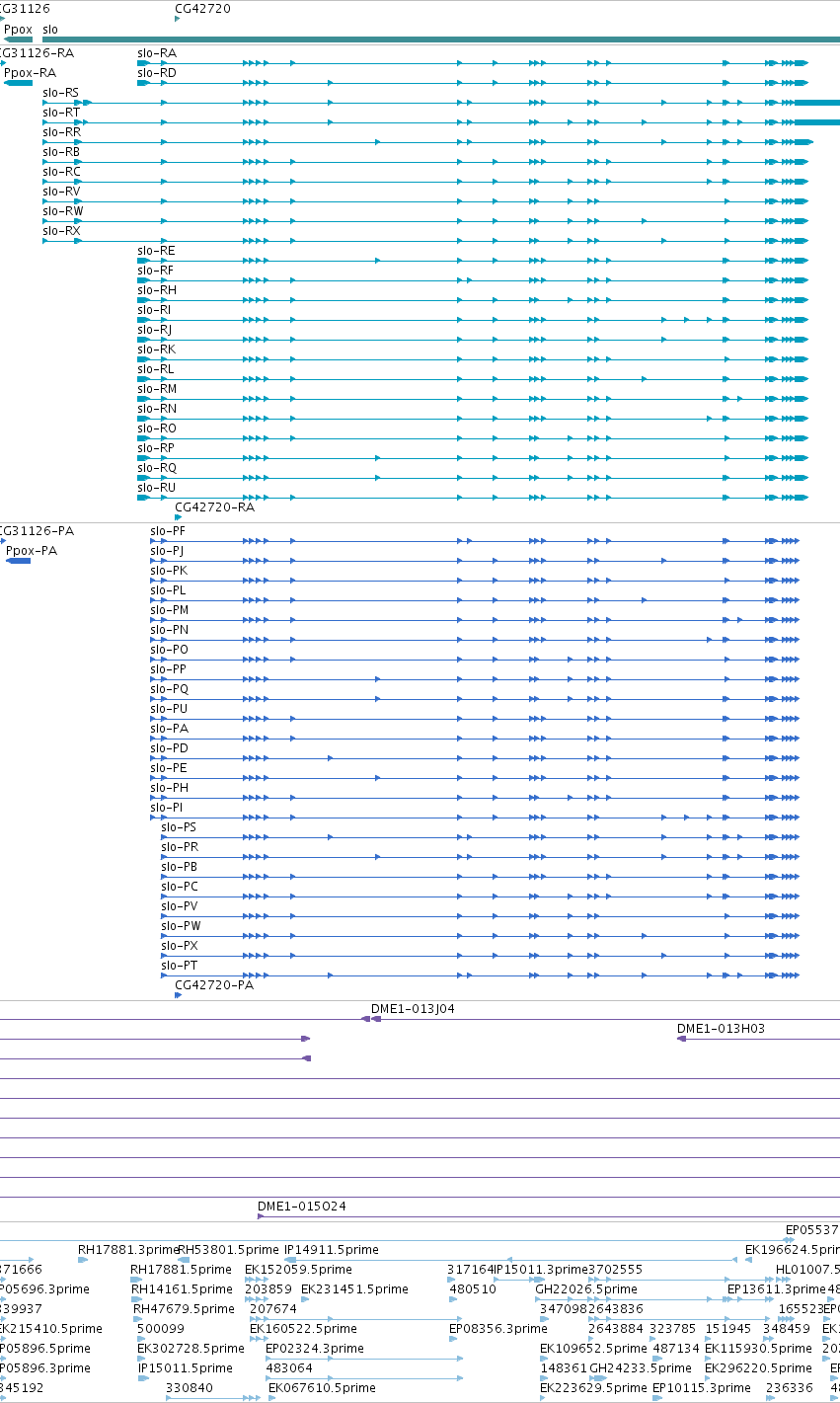
Task: Choose transcript label slo-RD
Action: point(157,73)
